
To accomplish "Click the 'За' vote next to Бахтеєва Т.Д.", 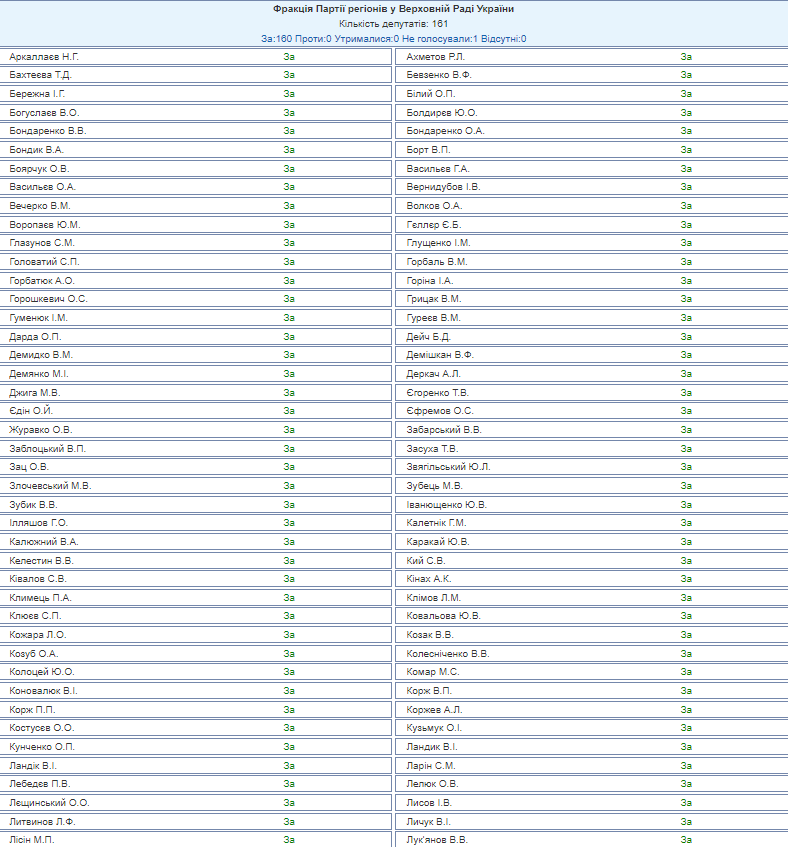I will (x=289, y=75).
